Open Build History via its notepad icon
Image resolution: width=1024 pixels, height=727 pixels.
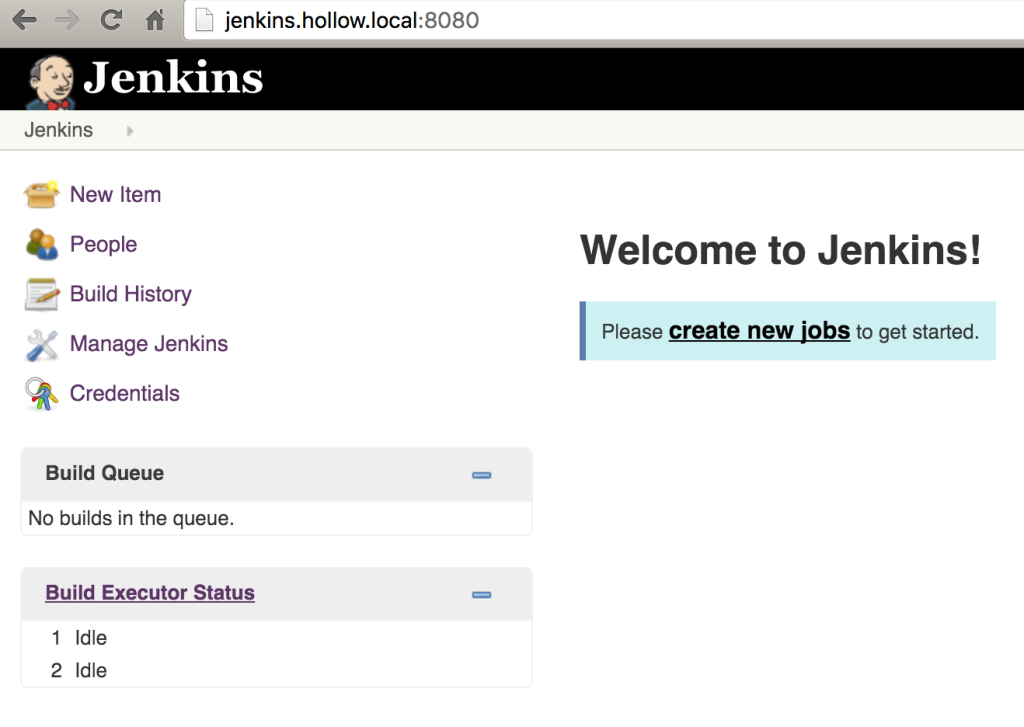point(43,294)
